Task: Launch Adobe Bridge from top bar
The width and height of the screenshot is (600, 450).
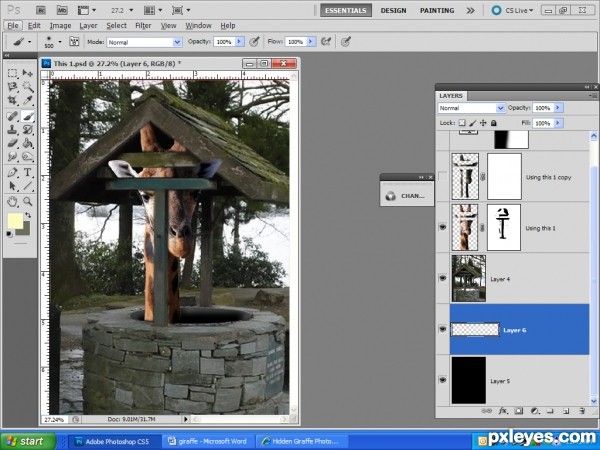Action: [x=41, y=10]
